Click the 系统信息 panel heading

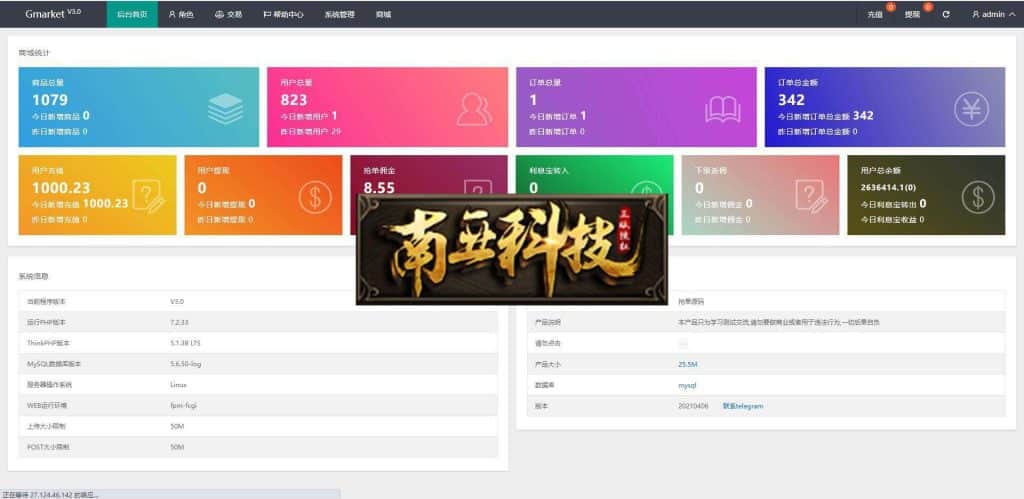pyautogui.click(x=33, y=276)
